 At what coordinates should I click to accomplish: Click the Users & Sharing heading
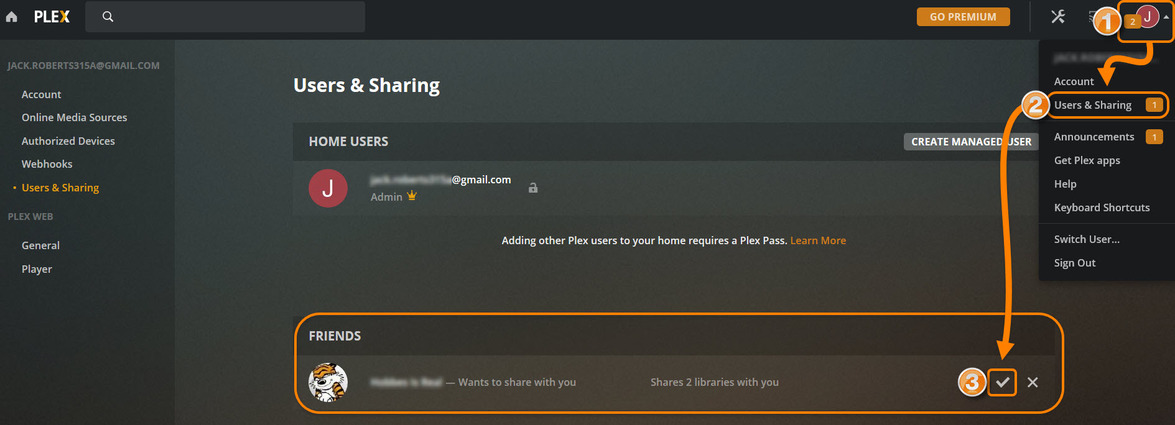pos(366,85)
